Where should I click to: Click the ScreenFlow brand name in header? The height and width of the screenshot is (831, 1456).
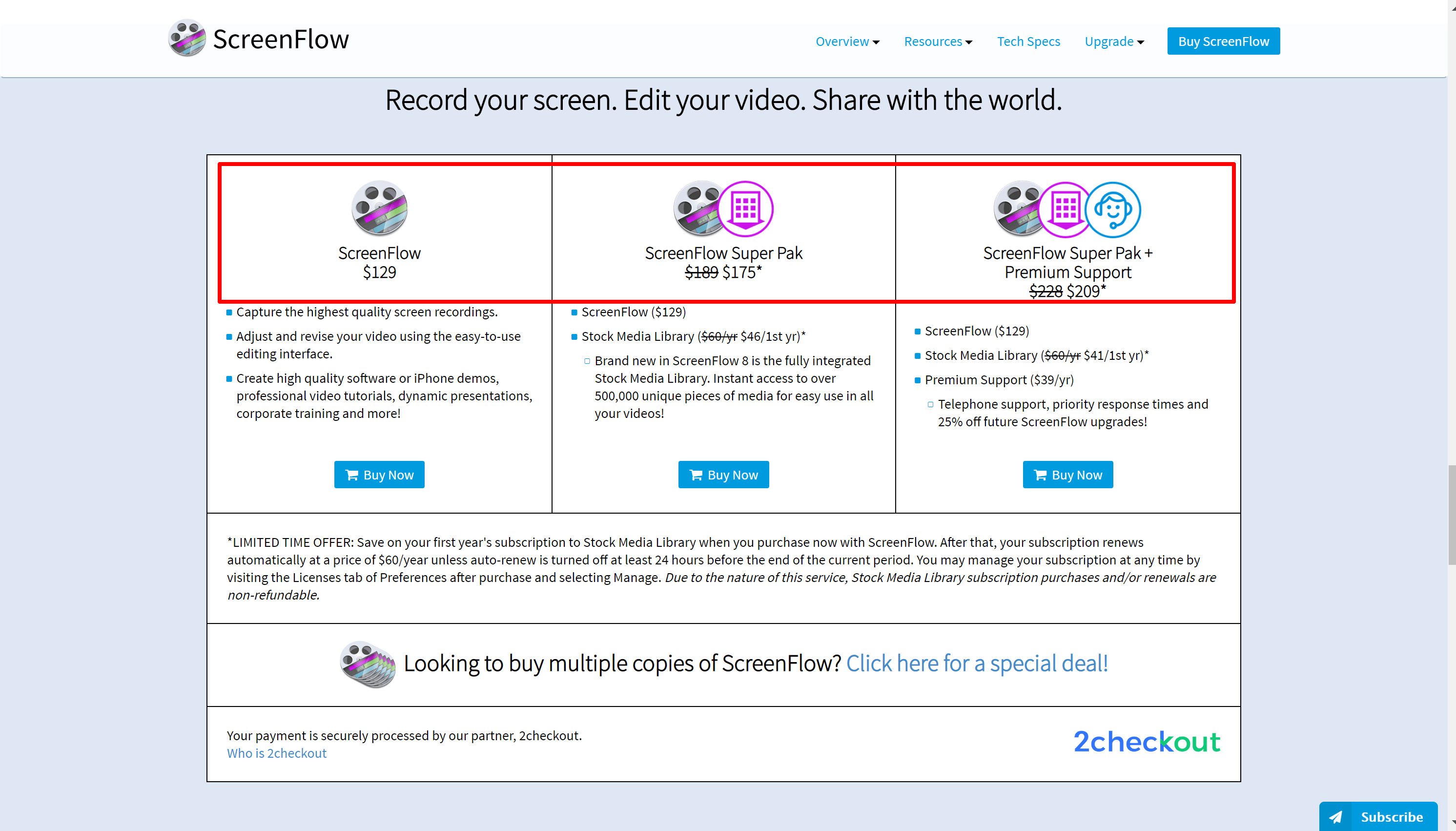(x=281, y=40)
